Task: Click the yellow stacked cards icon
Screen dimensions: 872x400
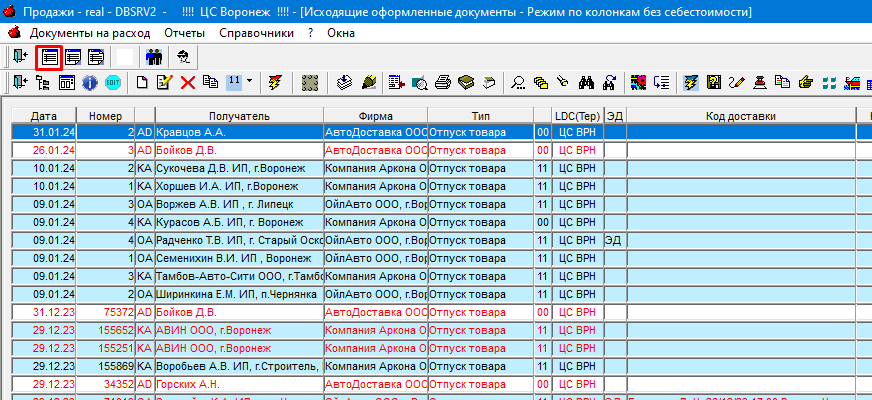Action: coord(541,82)
